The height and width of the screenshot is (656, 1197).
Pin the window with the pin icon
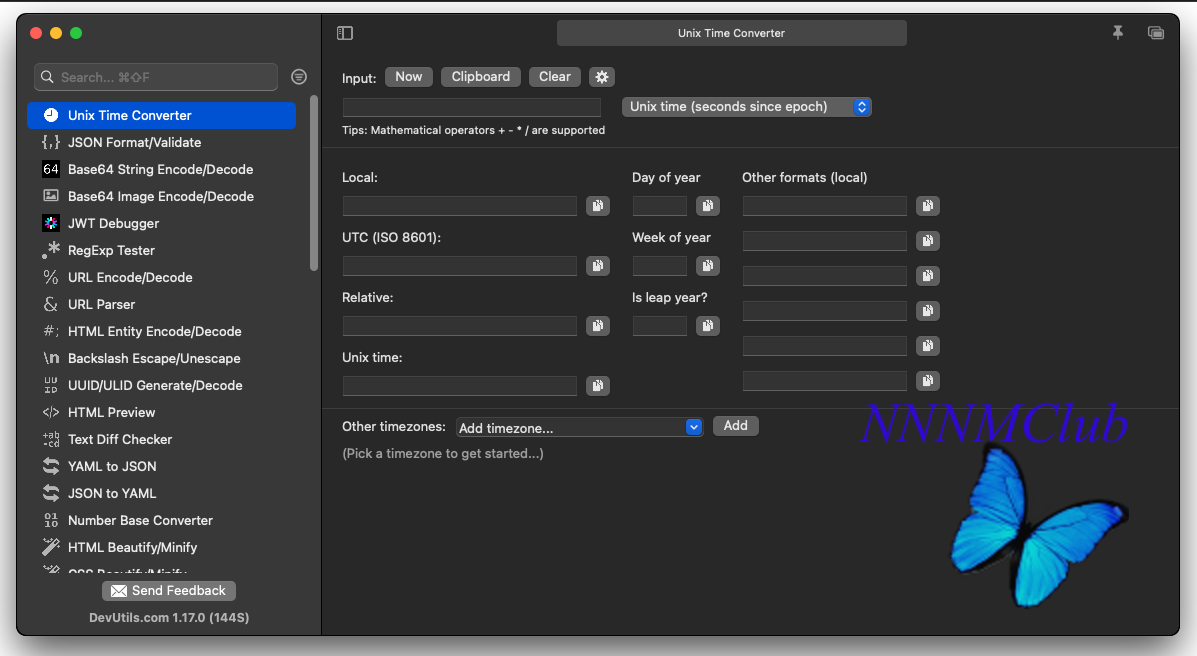1118,33
